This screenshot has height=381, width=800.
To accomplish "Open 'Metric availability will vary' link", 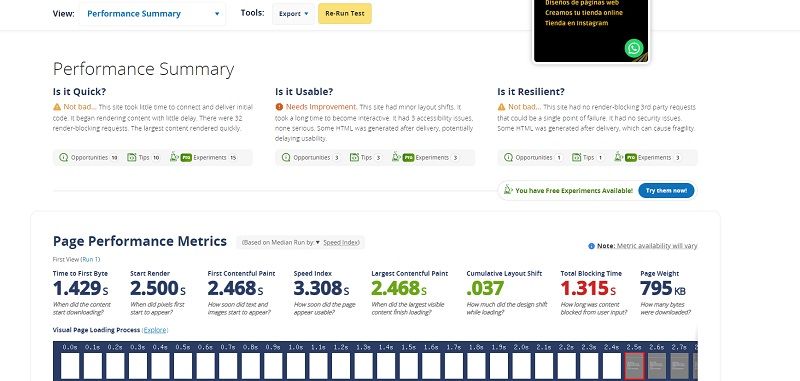I will click(657, 246).
